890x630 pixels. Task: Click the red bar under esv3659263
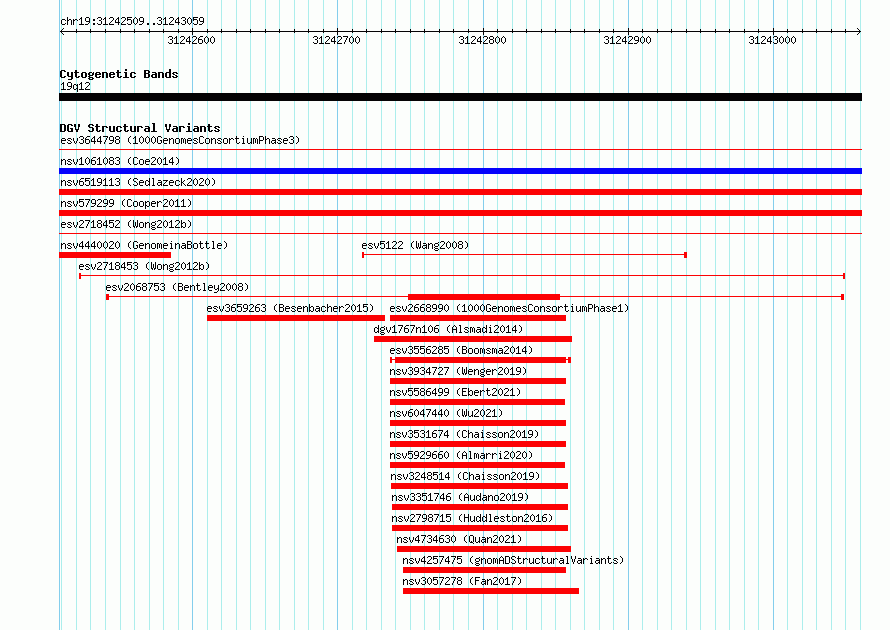[296, 318]
